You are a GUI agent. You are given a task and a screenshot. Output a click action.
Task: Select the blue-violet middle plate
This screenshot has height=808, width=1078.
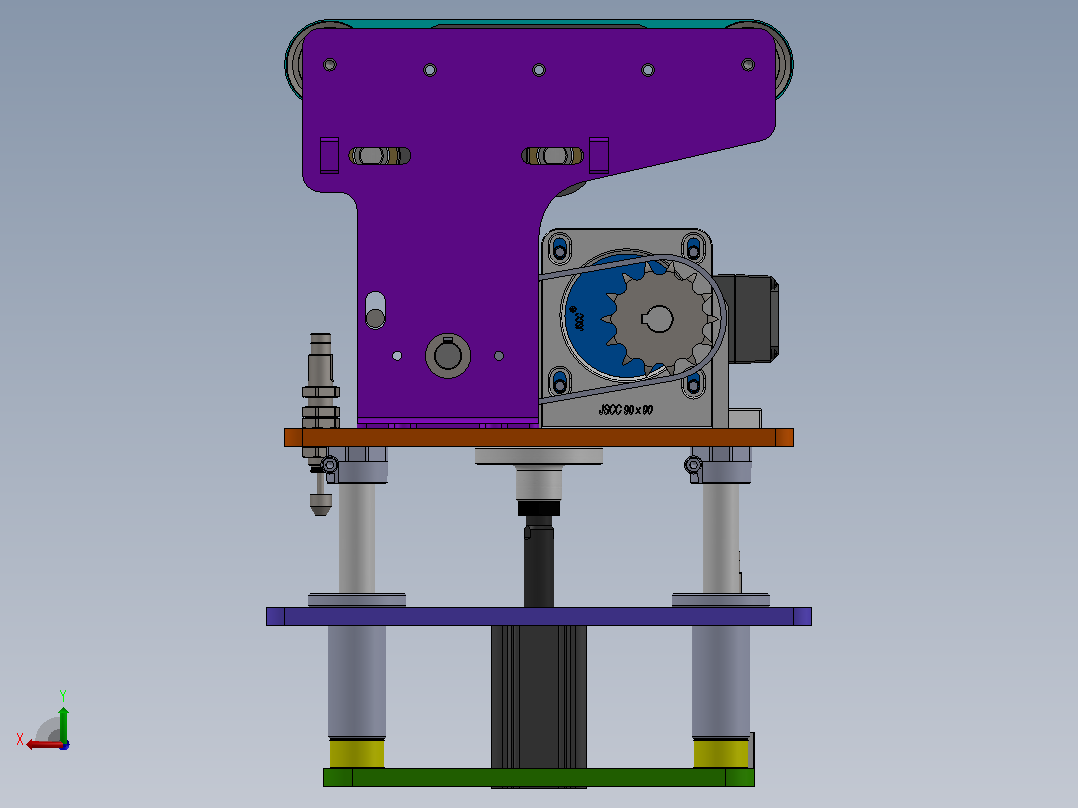(539, 616)
